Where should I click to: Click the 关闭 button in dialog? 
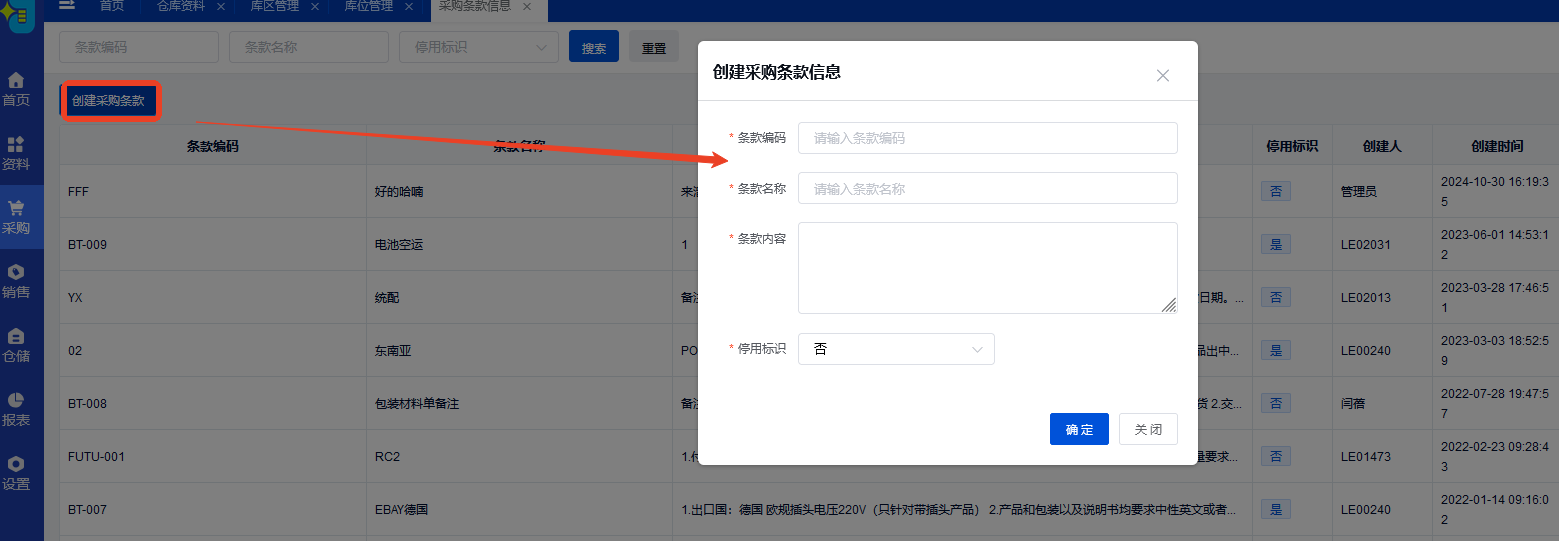[1148, 429]
